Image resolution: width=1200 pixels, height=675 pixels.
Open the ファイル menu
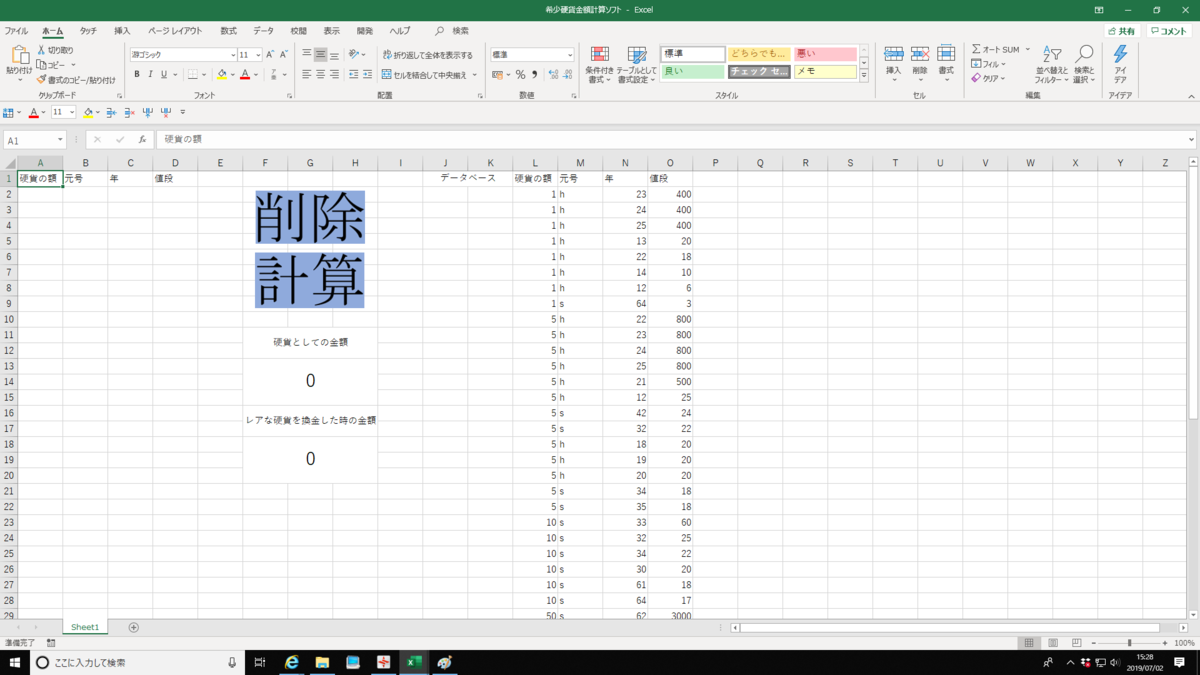[18, 30]
